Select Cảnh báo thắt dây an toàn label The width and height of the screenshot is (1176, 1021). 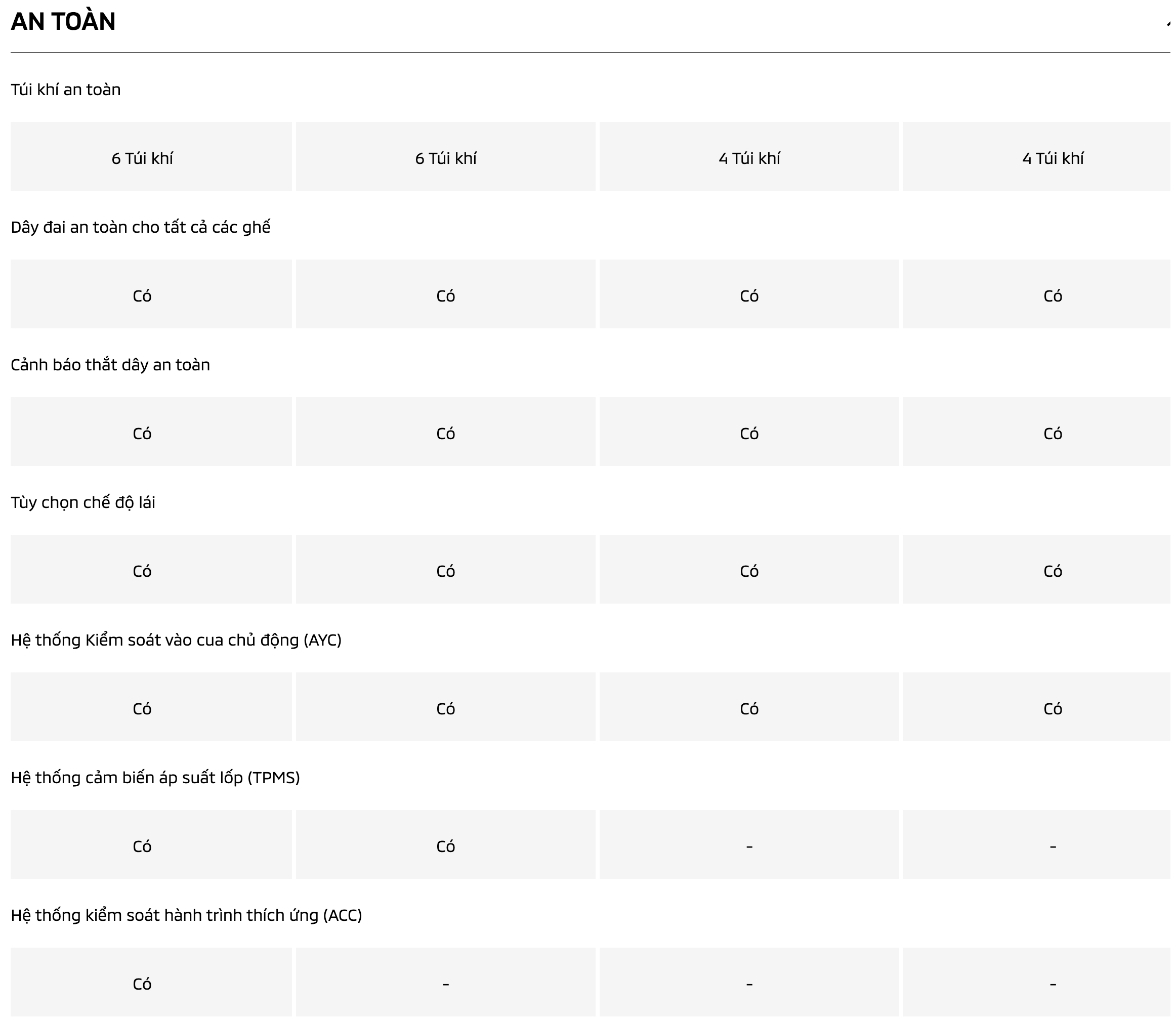(110, 365)
